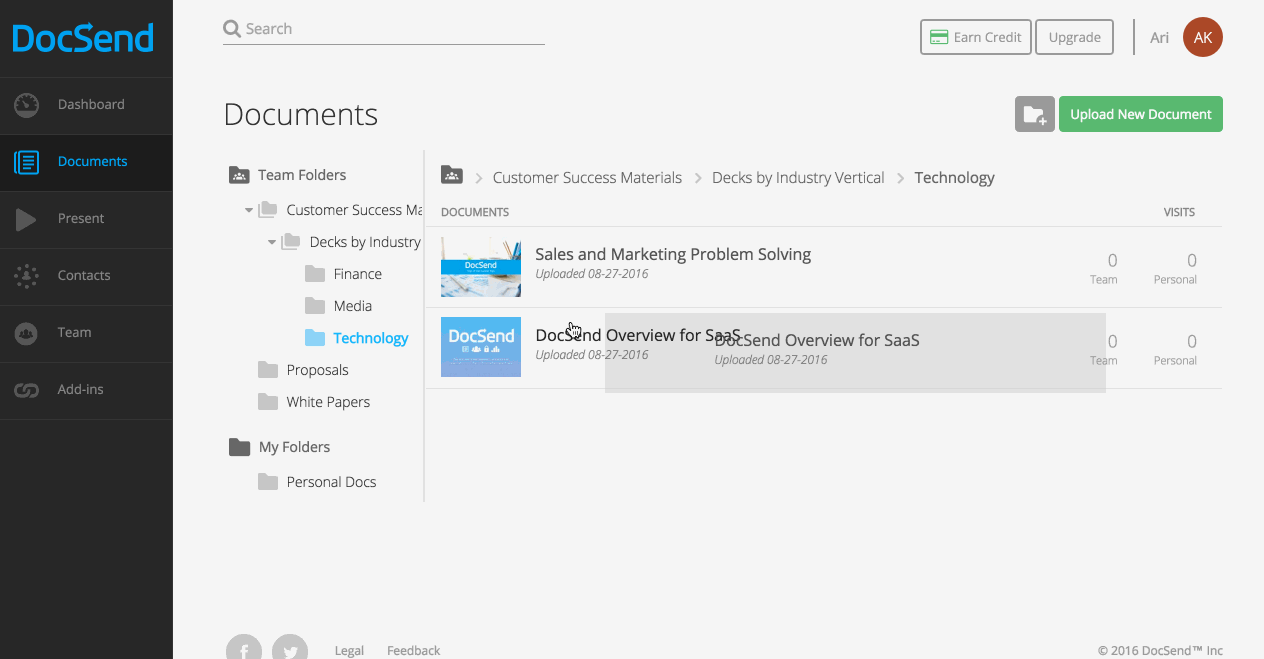Click the Upgrade button
This screenshot has width=1264, height=659.
coord(1075,37)
